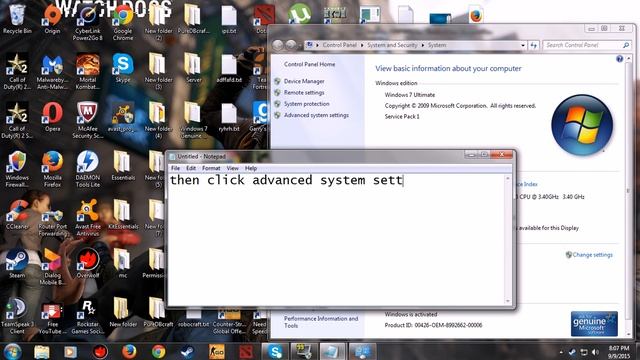Select the CCleaner desktop shortcut
This screenshot has height=360, width=640.
17,215
